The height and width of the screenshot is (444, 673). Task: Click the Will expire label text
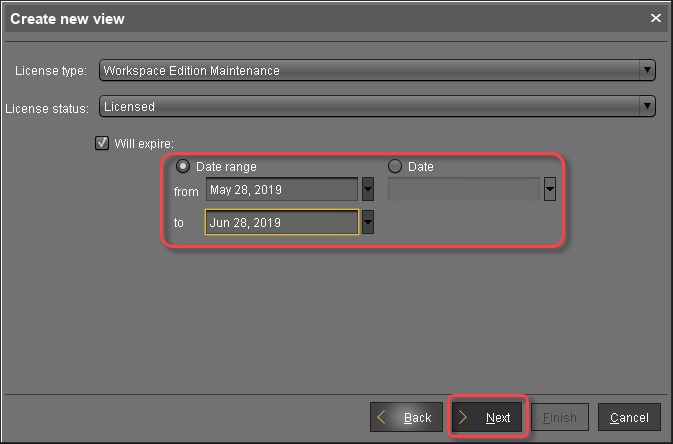click(x=144, y=143)
